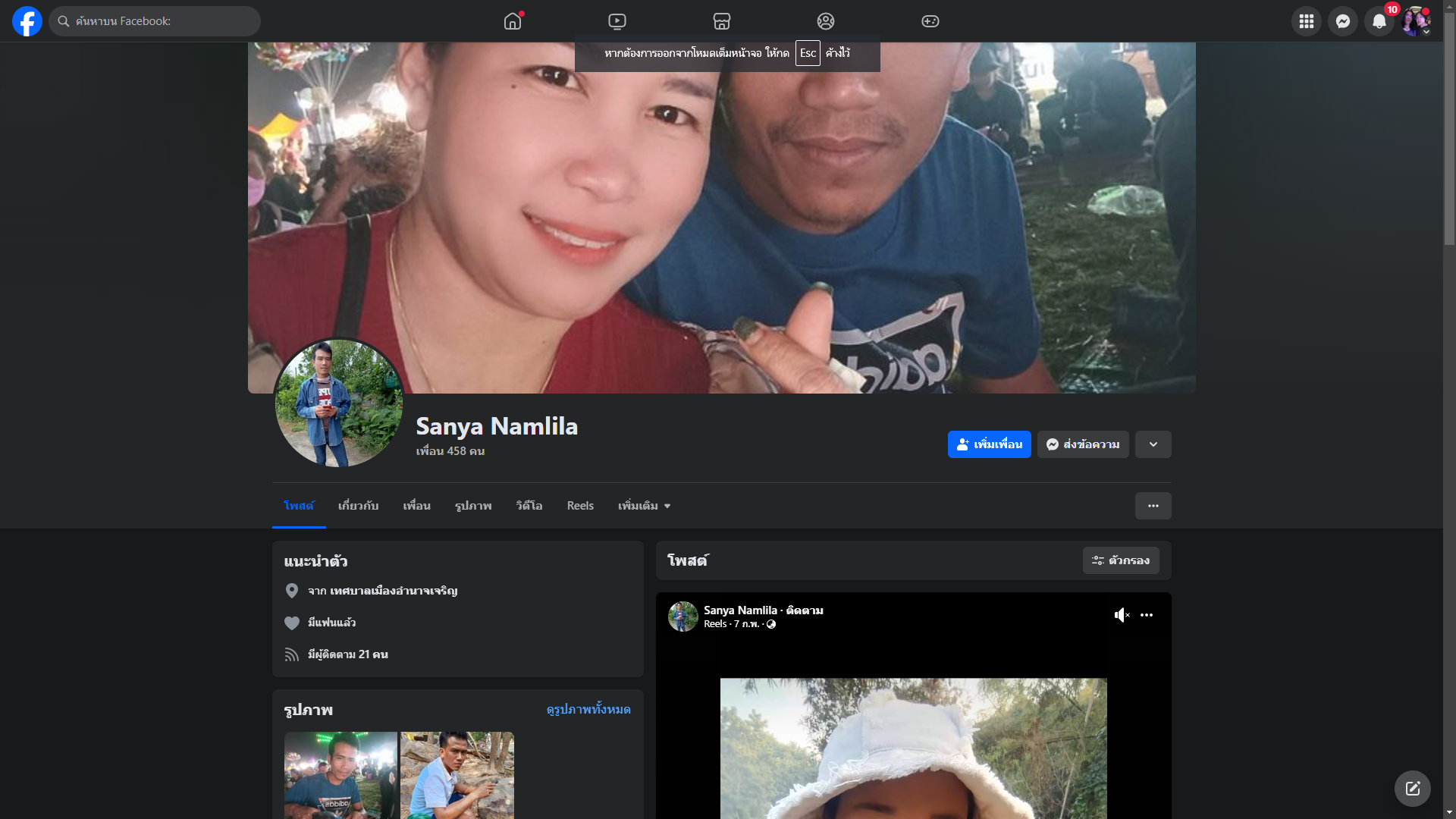
Task: Open three-dot options on the Reels post
Action: coord(1147,615)
